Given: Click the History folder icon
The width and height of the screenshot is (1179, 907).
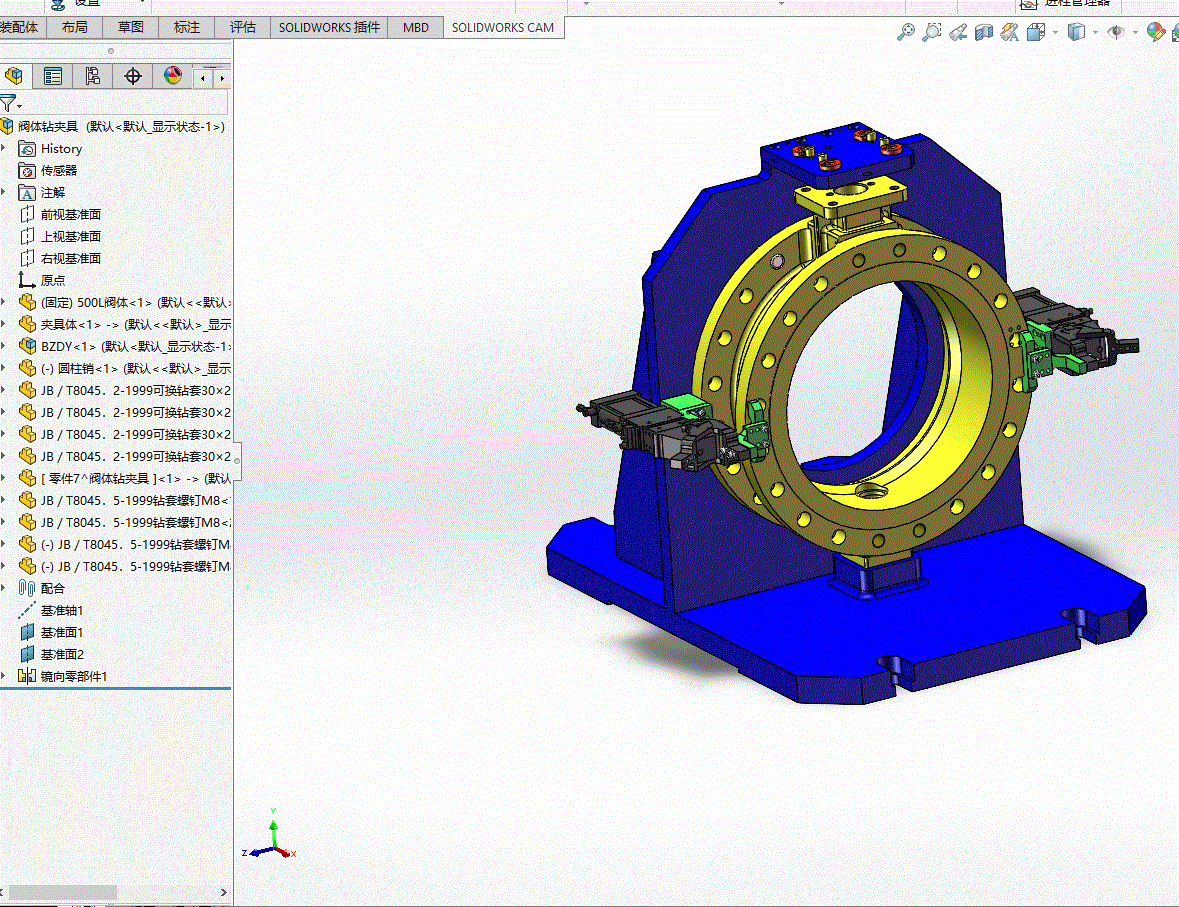Looking at the screenshot, I should (27, 149).
